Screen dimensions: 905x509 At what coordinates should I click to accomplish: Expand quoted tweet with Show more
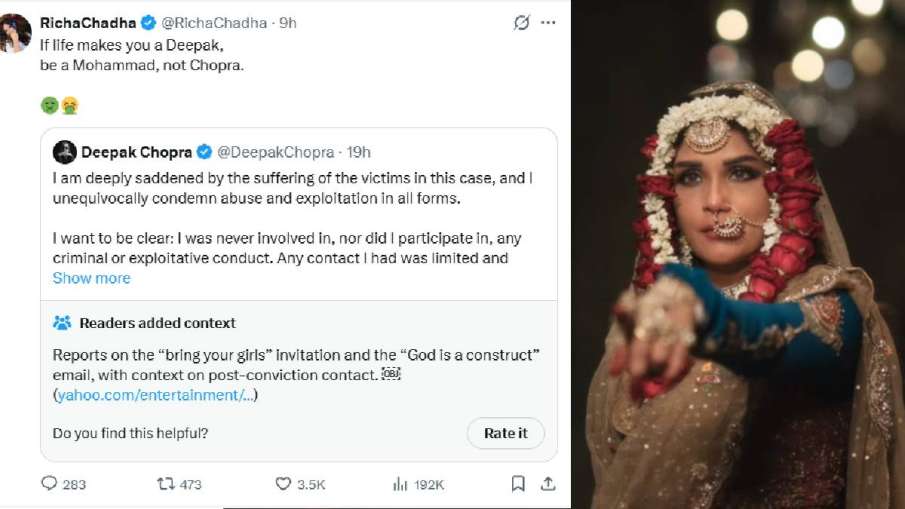(91, 278)
